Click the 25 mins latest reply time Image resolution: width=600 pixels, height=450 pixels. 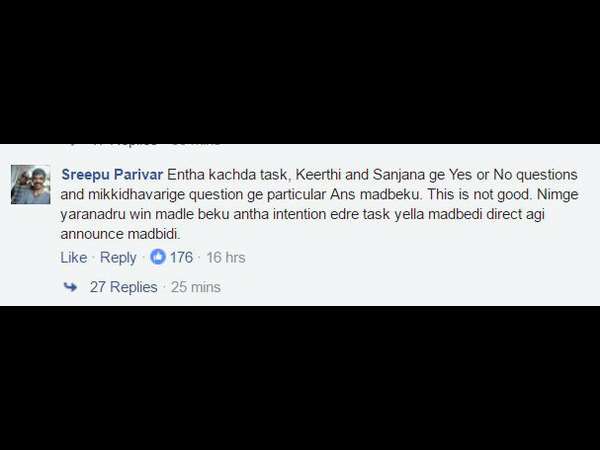click(x=196, y=287)
